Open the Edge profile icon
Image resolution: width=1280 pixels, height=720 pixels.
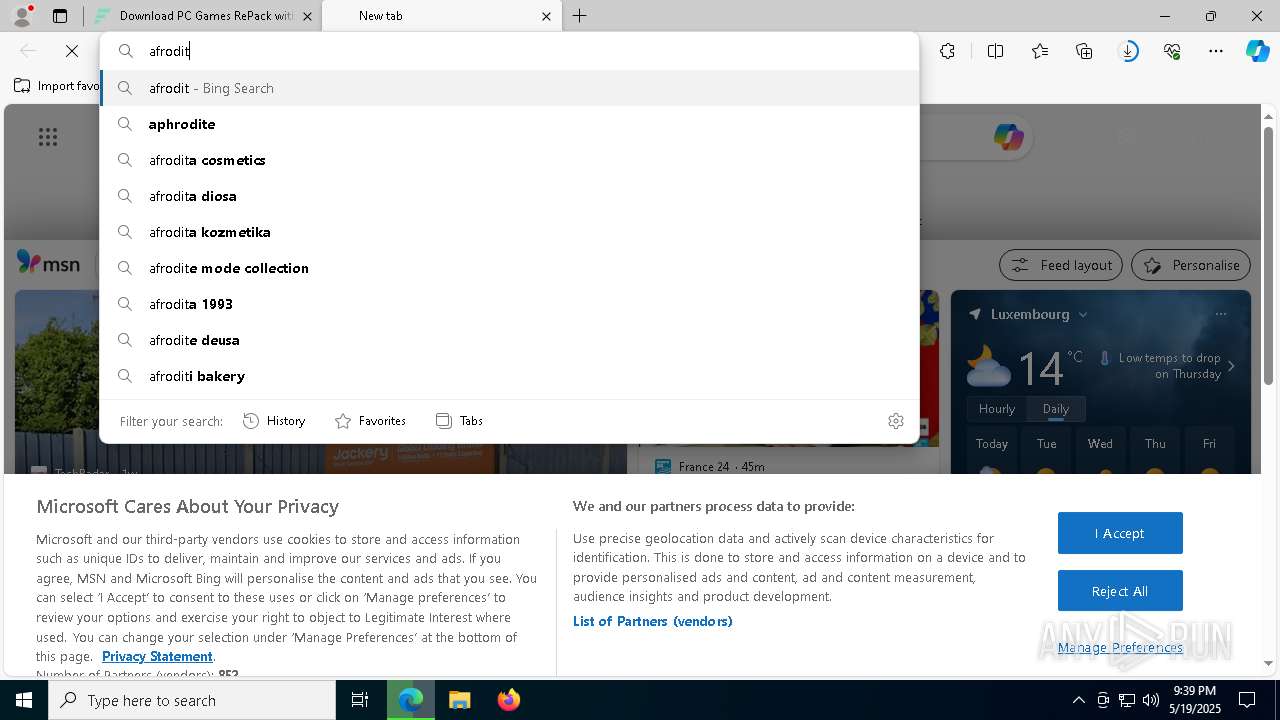pyautogui.click(x=22, y=16)
